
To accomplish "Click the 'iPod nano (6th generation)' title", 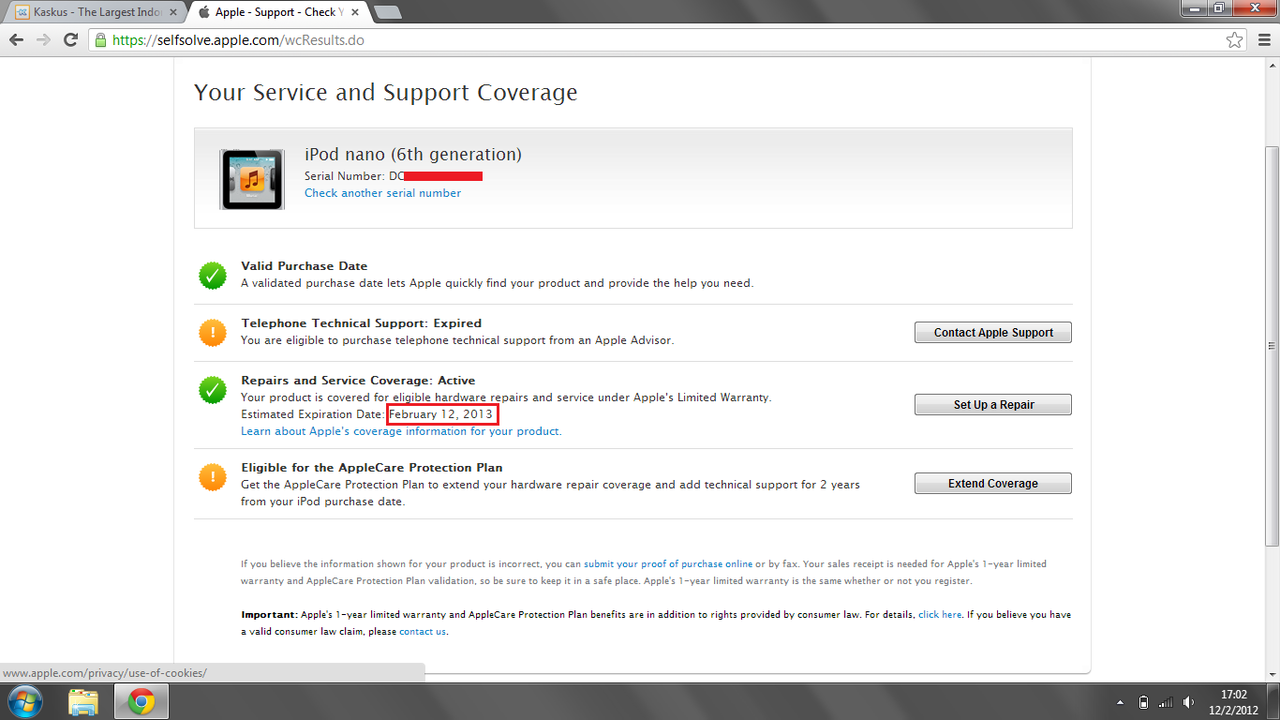I will click(413, 155).
